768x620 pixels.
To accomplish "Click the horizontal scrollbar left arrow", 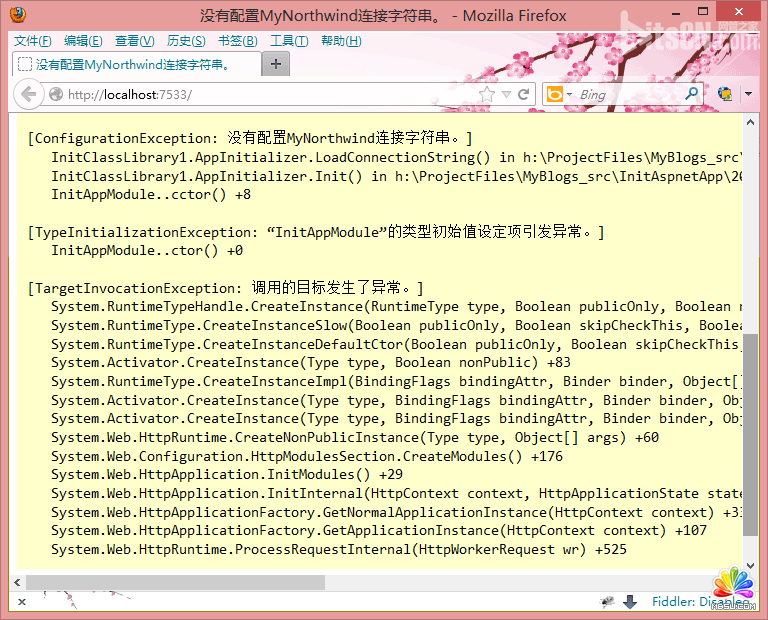I will point(17,582).
